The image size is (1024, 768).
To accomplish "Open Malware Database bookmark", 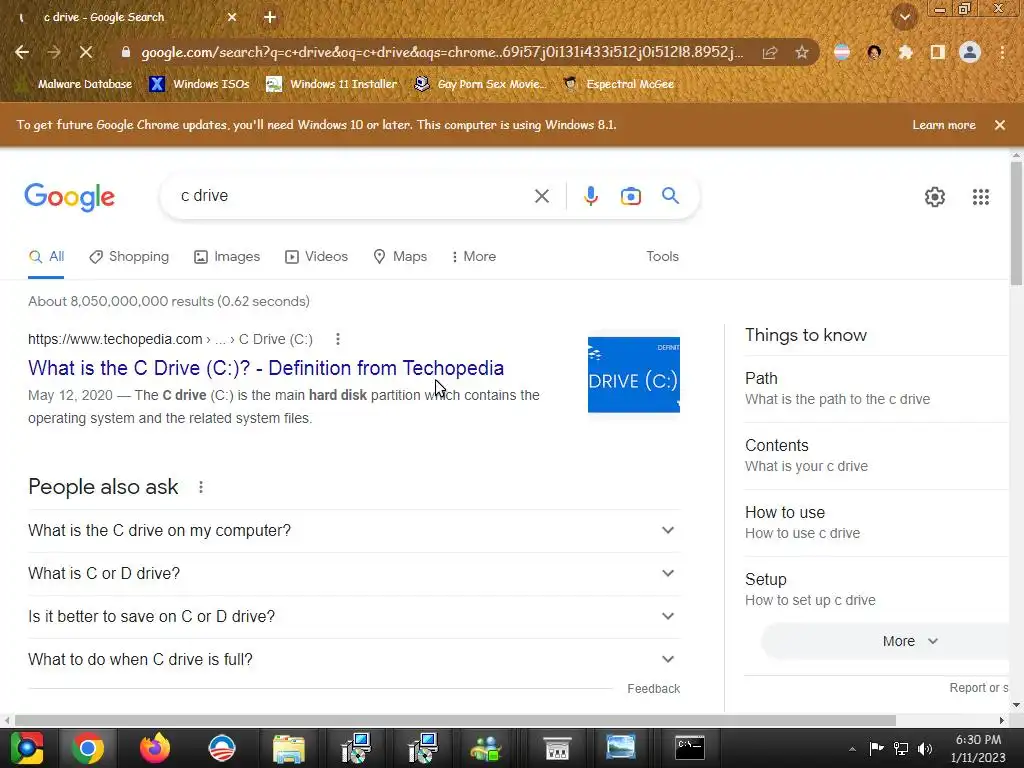I will [x=74, y=84].
